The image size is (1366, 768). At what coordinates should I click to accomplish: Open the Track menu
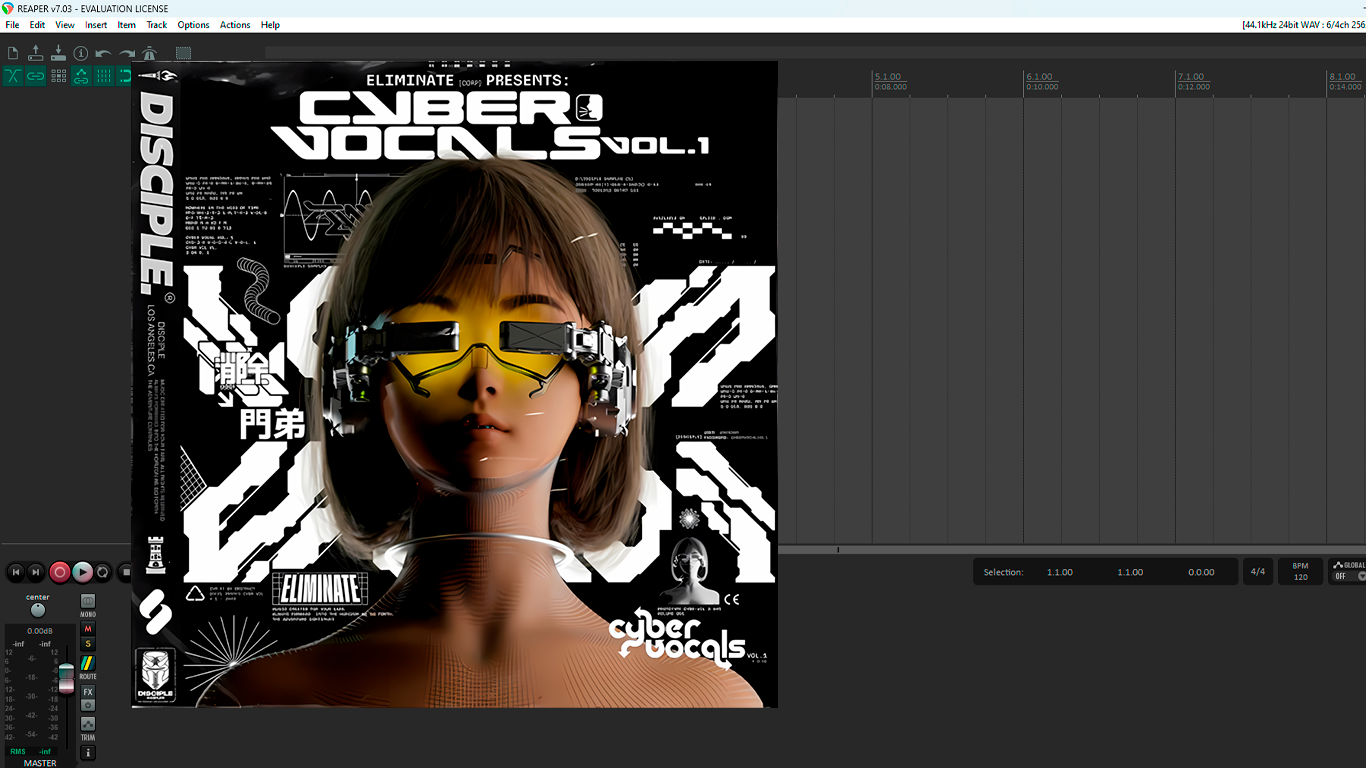(x=157, y=25)
